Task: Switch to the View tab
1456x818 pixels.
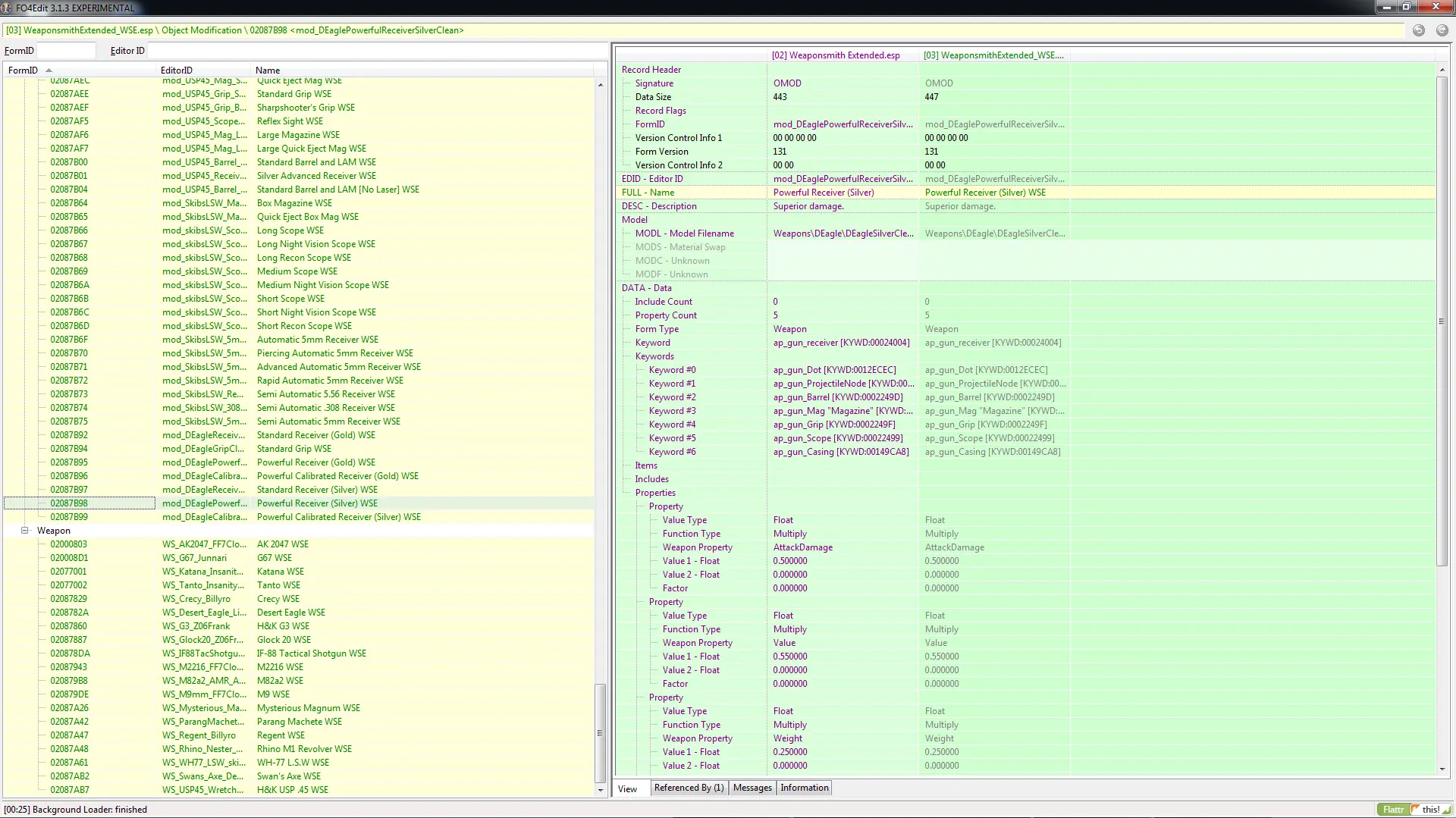Action: 628,788
